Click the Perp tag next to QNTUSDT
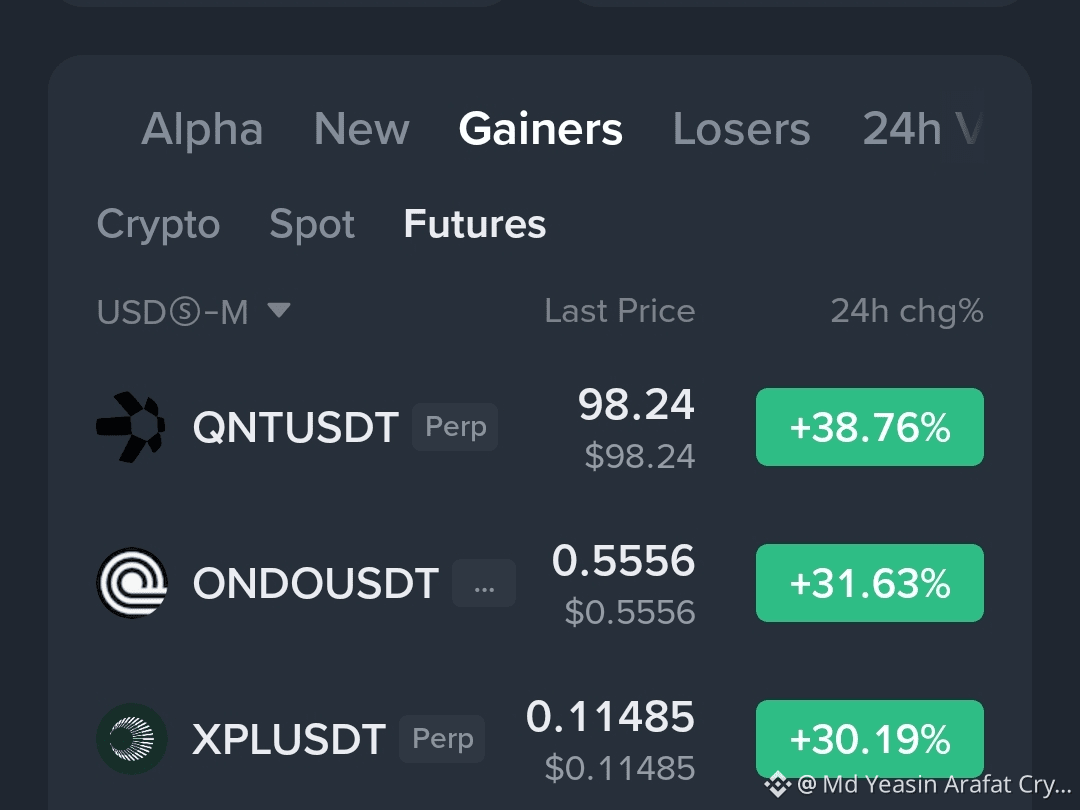 [455, 427]
